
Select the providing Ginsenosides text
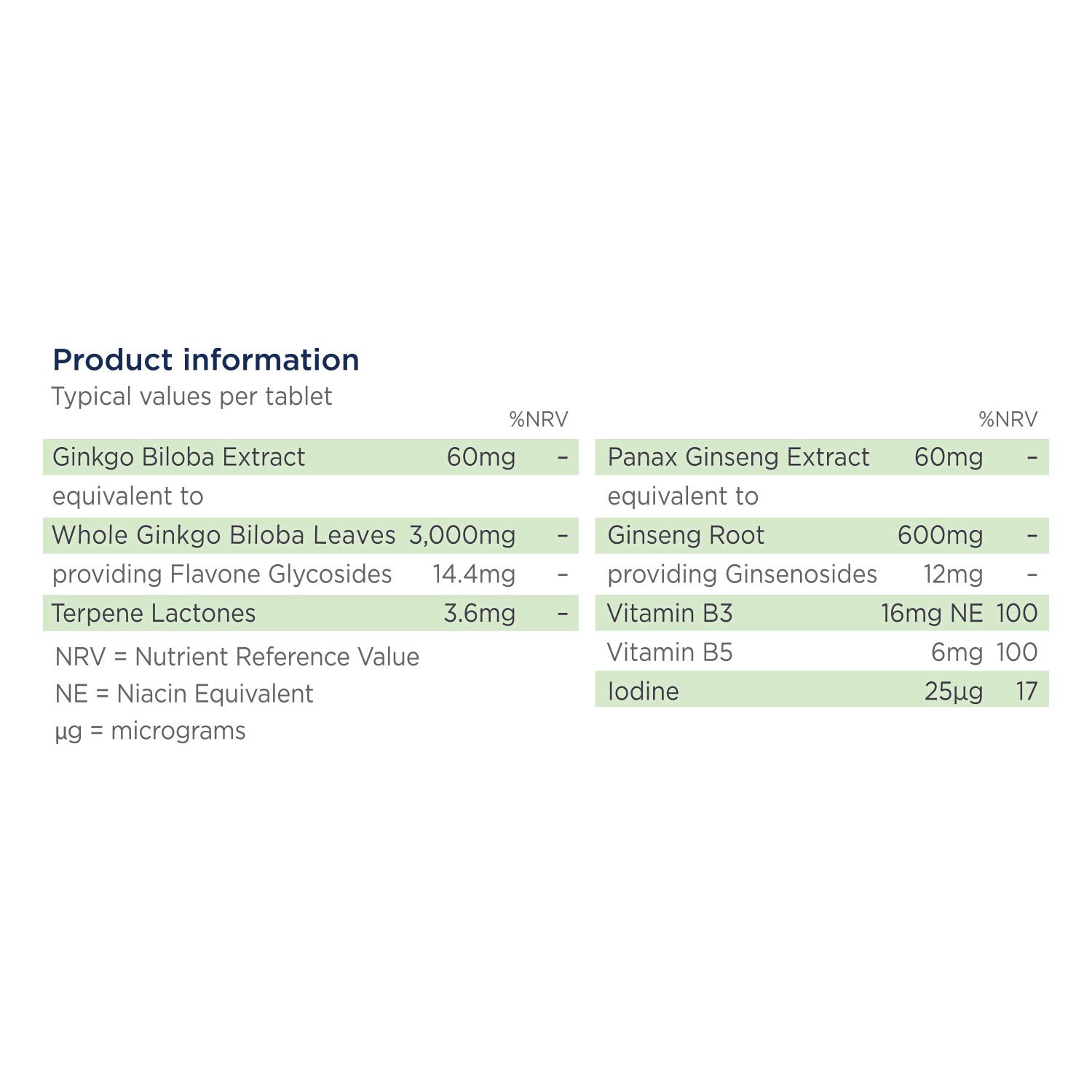[x=742, y=574]
